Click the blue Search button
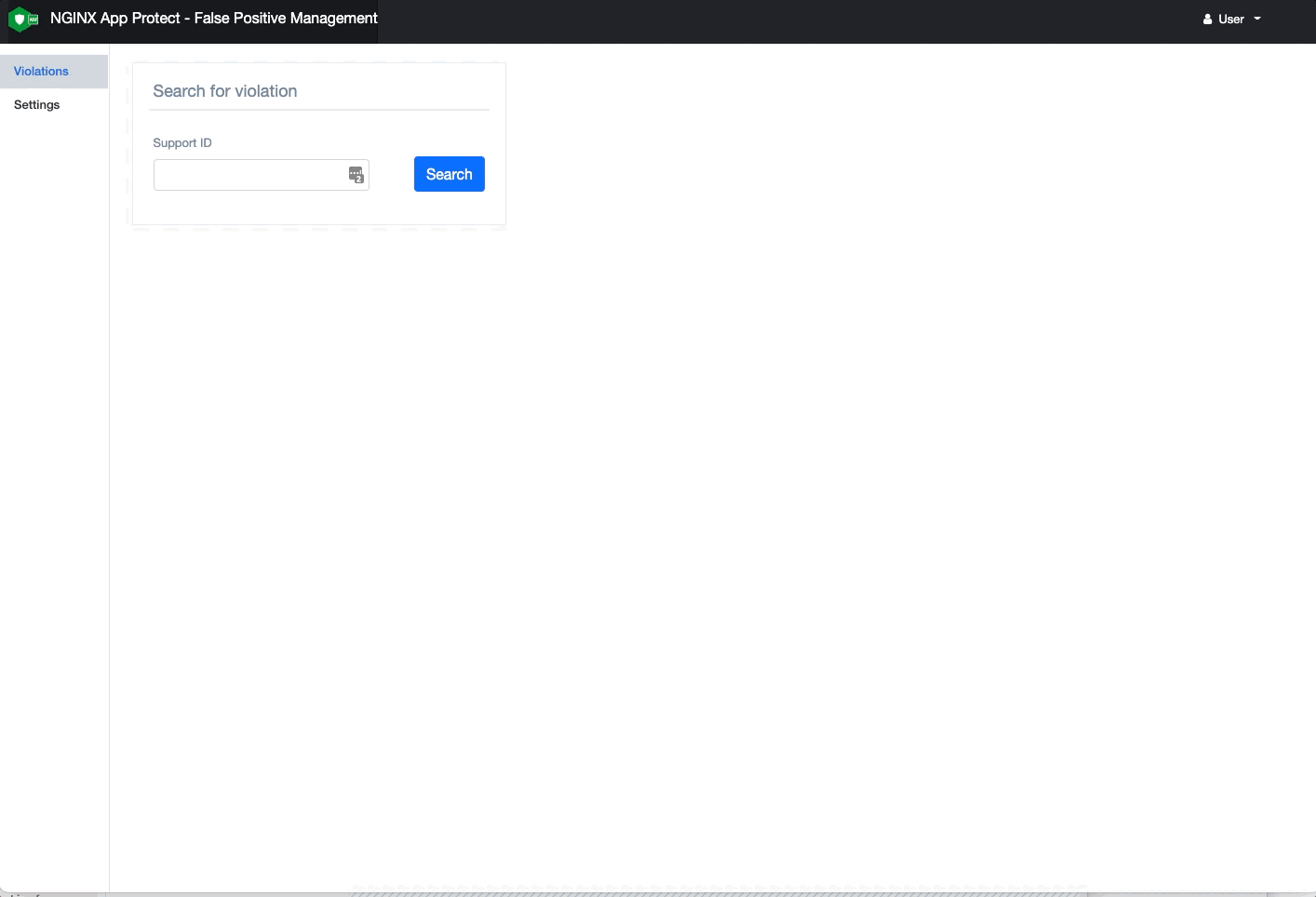 pyautogui.click(x=450, y=174)
